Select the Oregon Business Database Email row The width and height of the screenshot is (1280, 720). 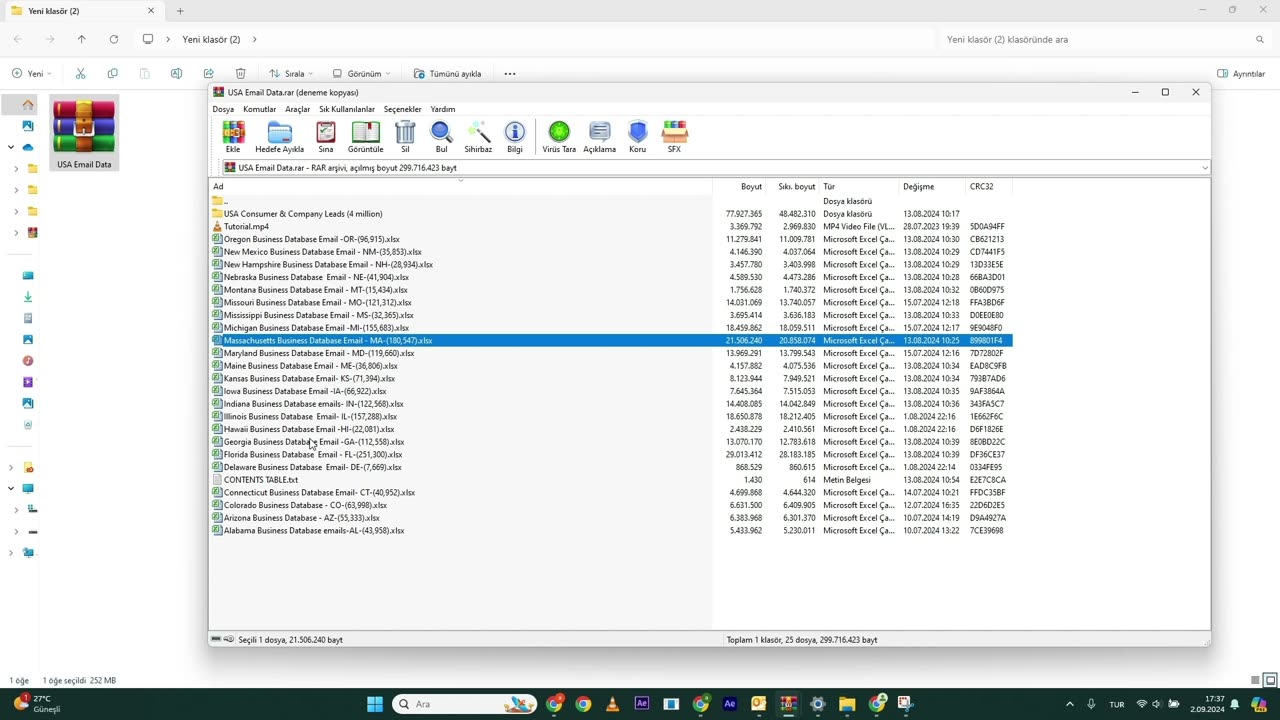(611, 239)
